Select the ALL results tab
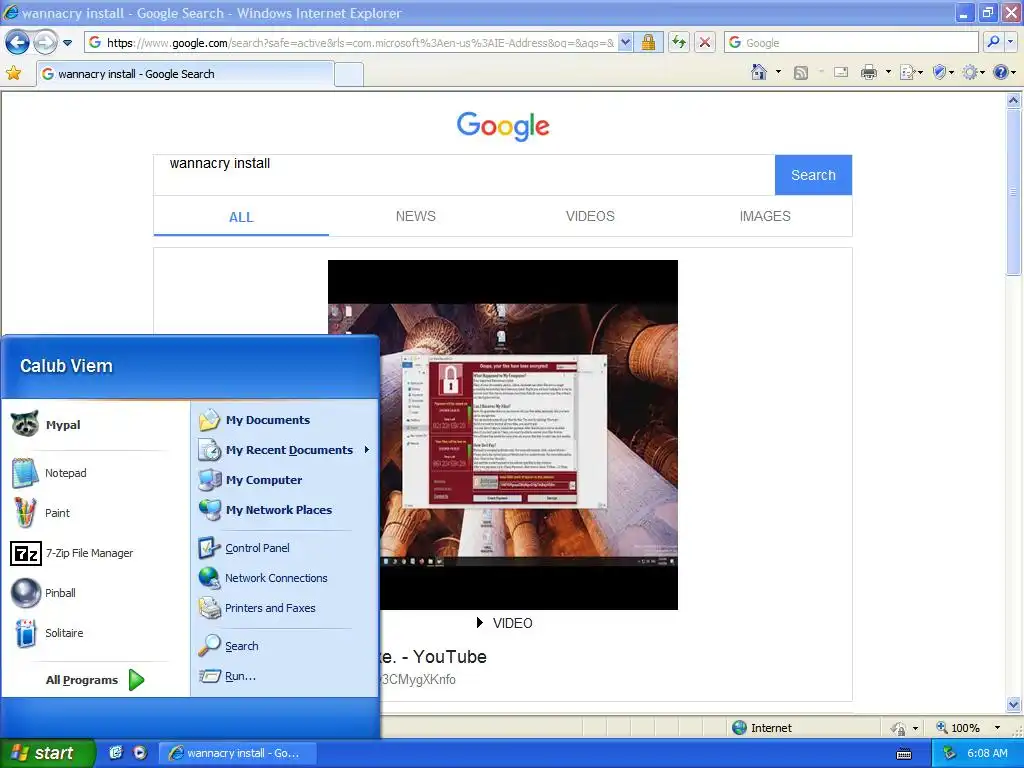Image resolution: width=1024 pixels, height=768 pixels. [x=241, y=217]
